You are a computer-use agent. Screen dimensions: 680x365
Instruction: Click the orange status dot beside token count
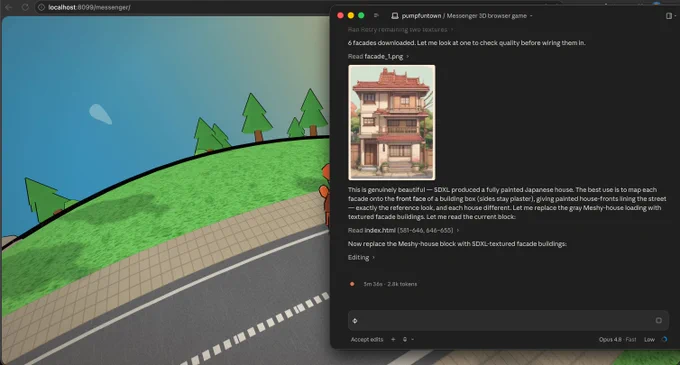click(x=352, y=284)
